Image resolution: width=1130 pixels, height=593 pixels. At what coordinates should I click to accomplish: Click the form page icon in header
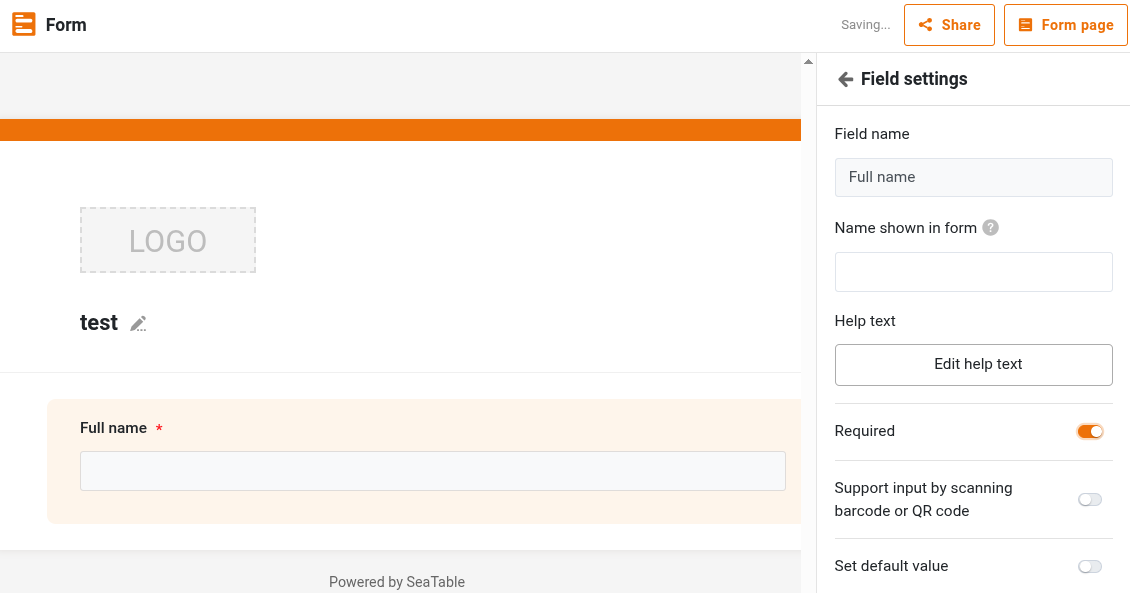pyautogui.click(x=1025, y=25)
